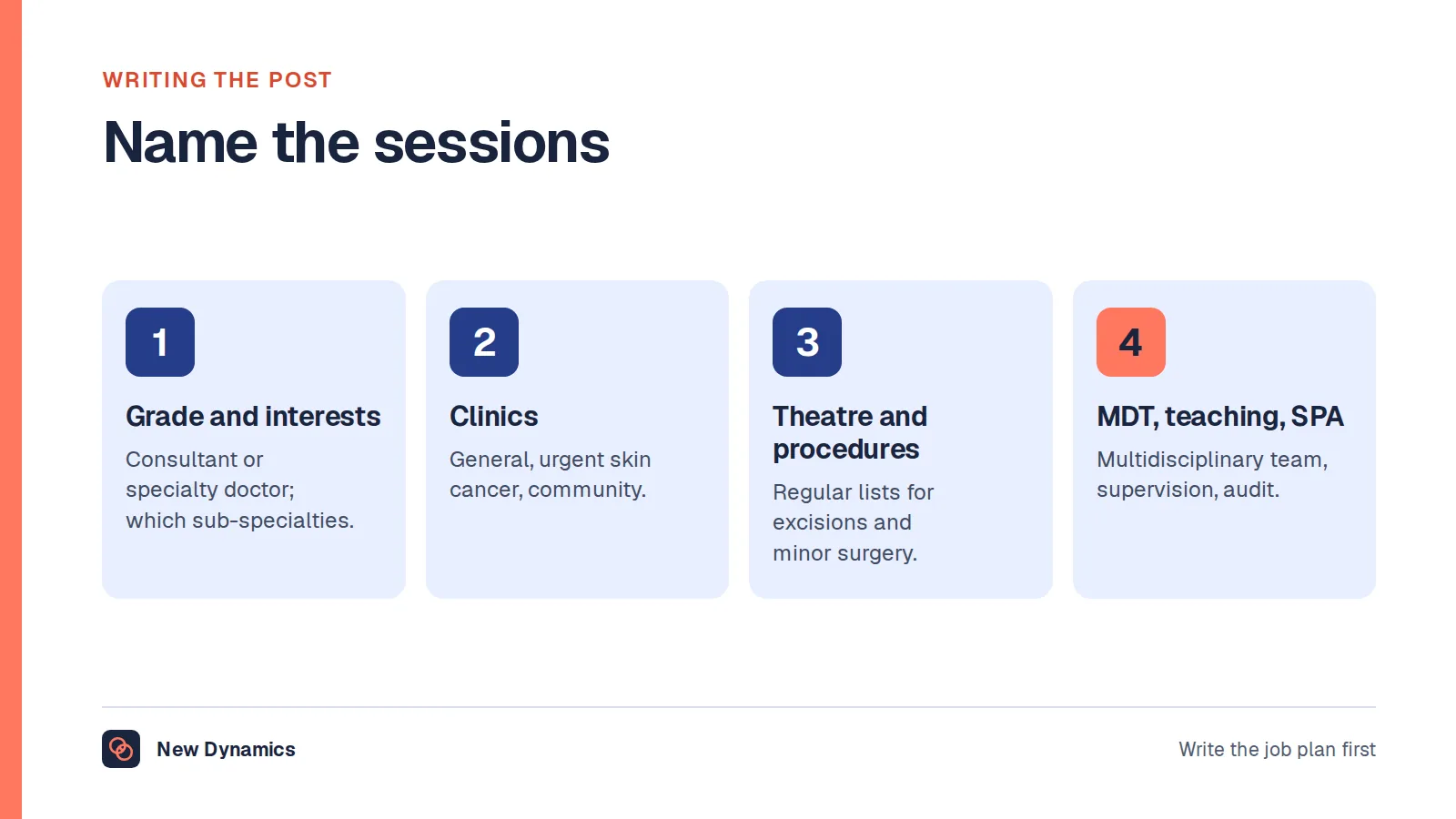Click the horizontal footer divider line
Image resolution: width=1456 pixels, height=819 pixels.
[739, 707]
